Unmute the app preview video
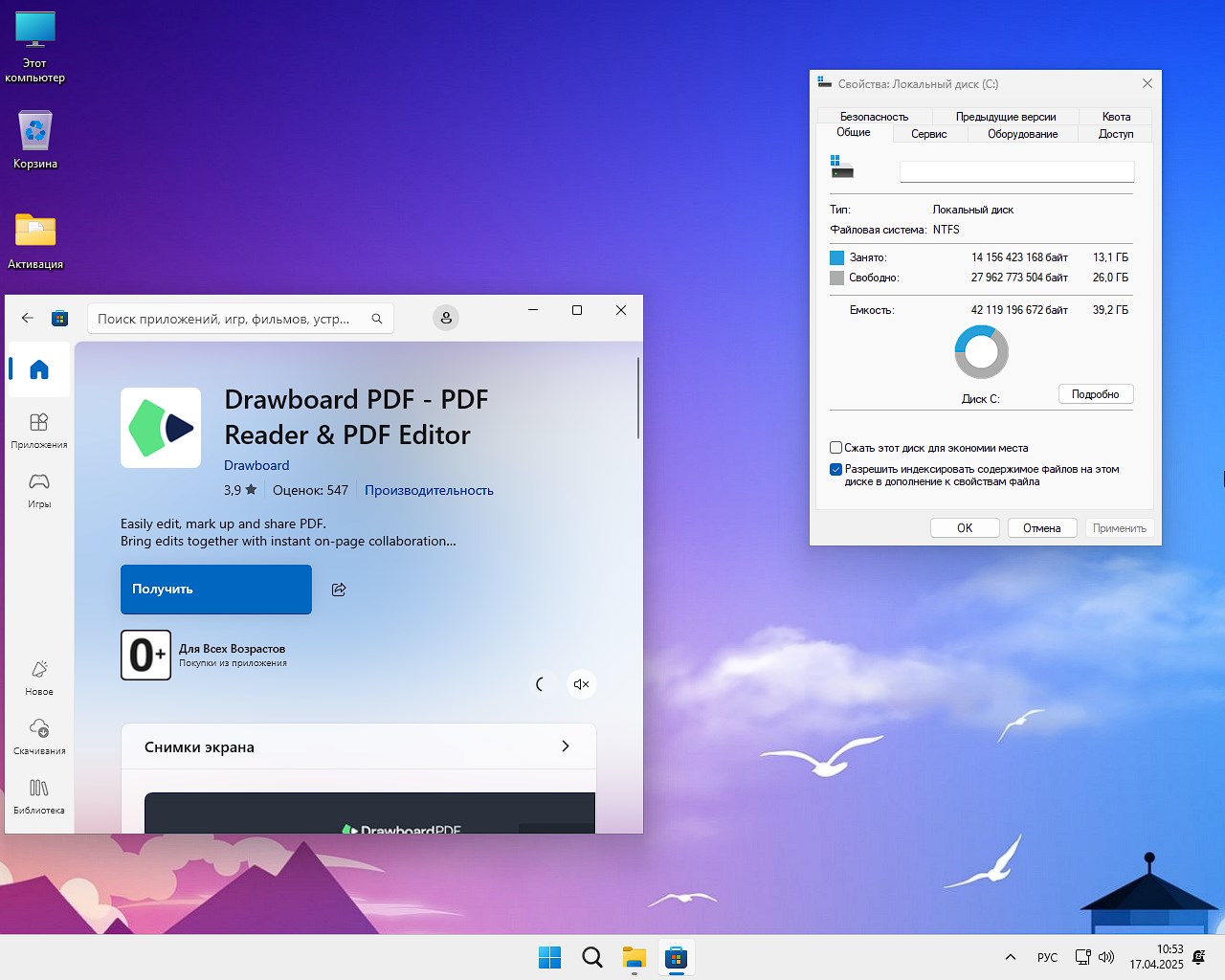Screen dimensions: 1225x980 point(581,683)
